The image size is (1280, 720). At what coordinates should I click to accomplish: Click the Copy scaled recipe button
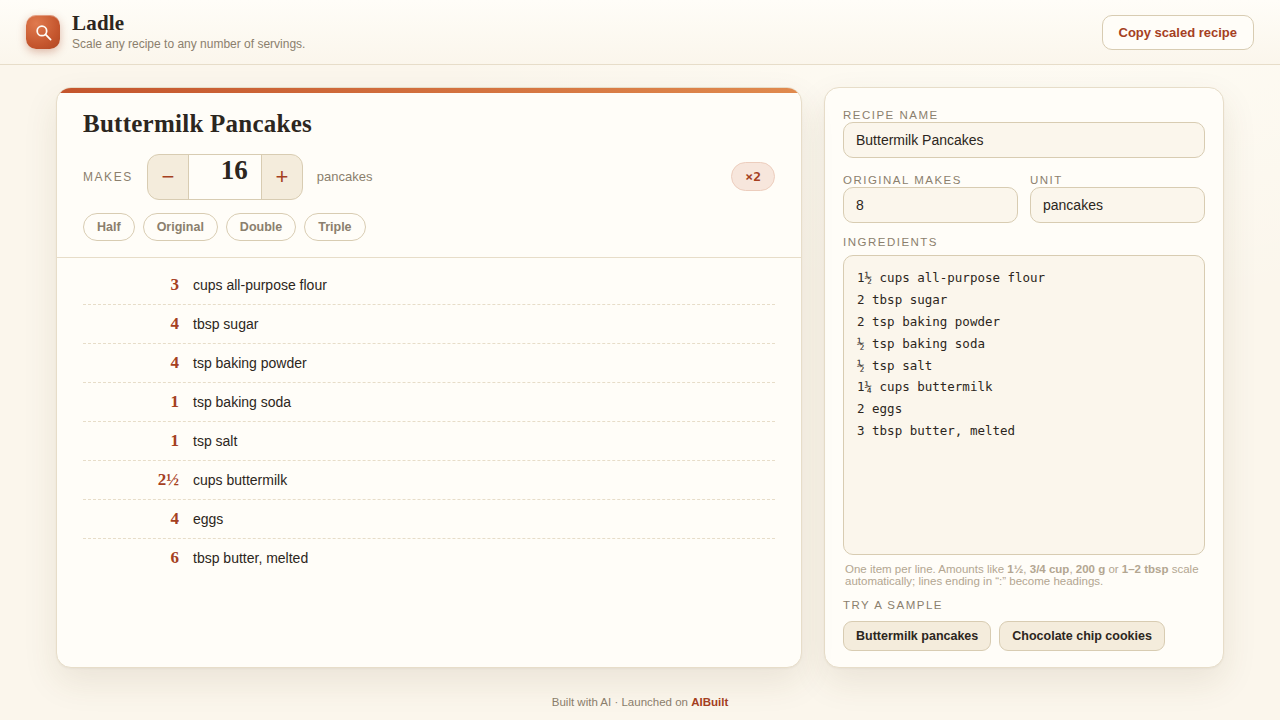tap(1177, 32)
